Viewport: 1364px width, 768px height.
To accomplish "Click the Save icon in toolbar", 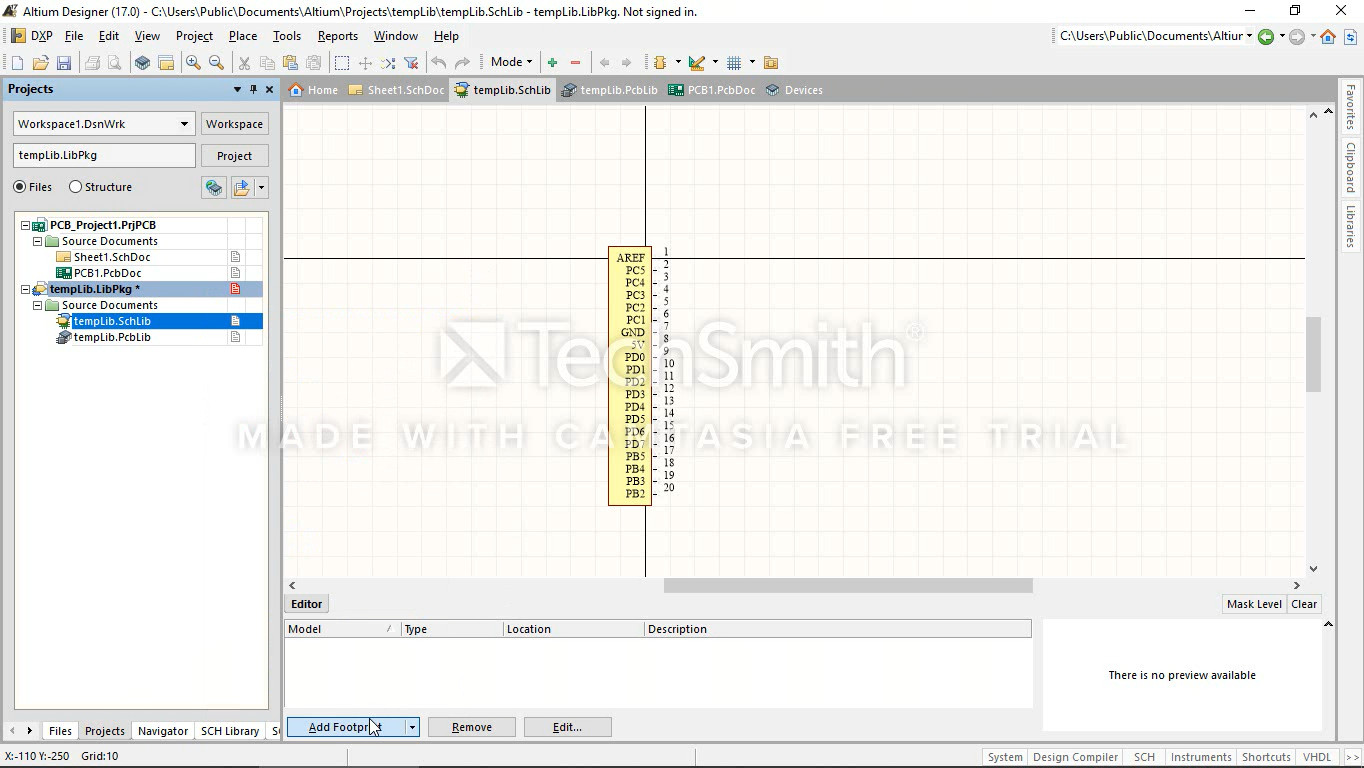I will tap(63, 62).
